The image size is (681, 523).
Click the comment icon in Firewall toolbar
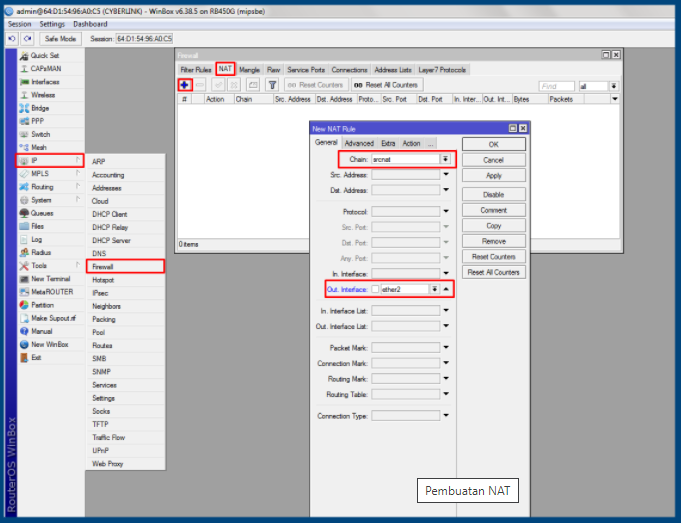click(253, 85)
